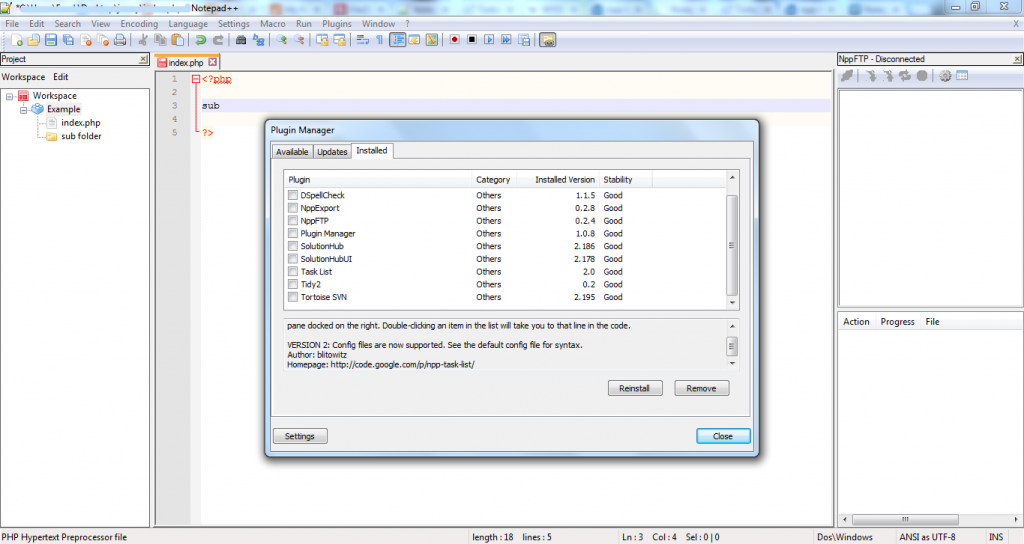Check the NppFTP plugin checkbox

pos(293,221)
